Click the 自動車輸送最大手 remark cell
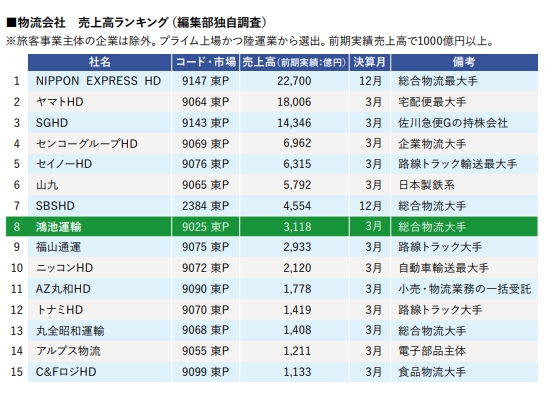The image size is (548, 394). click(464, 268)
